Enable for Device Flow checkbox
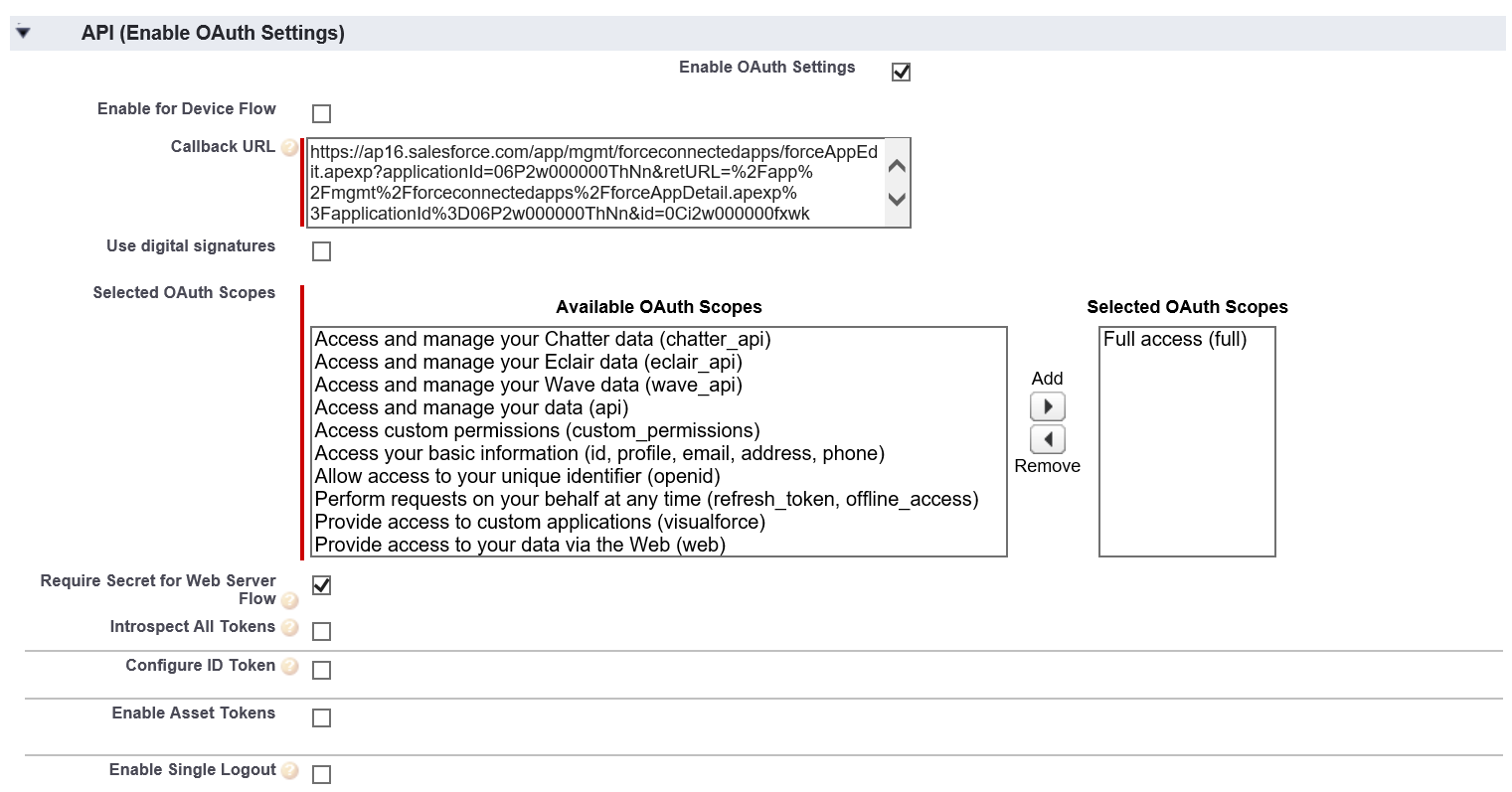Viewport: 1512px width, 792px height. tap(321, 113)
